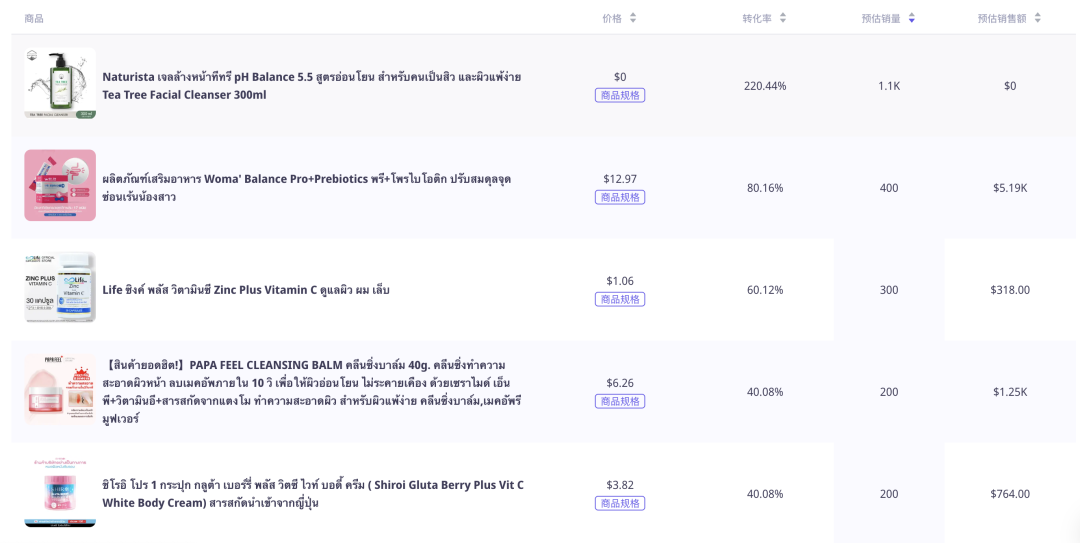
Task: Sort by 价格 column arrows
Action: (633, 19)
